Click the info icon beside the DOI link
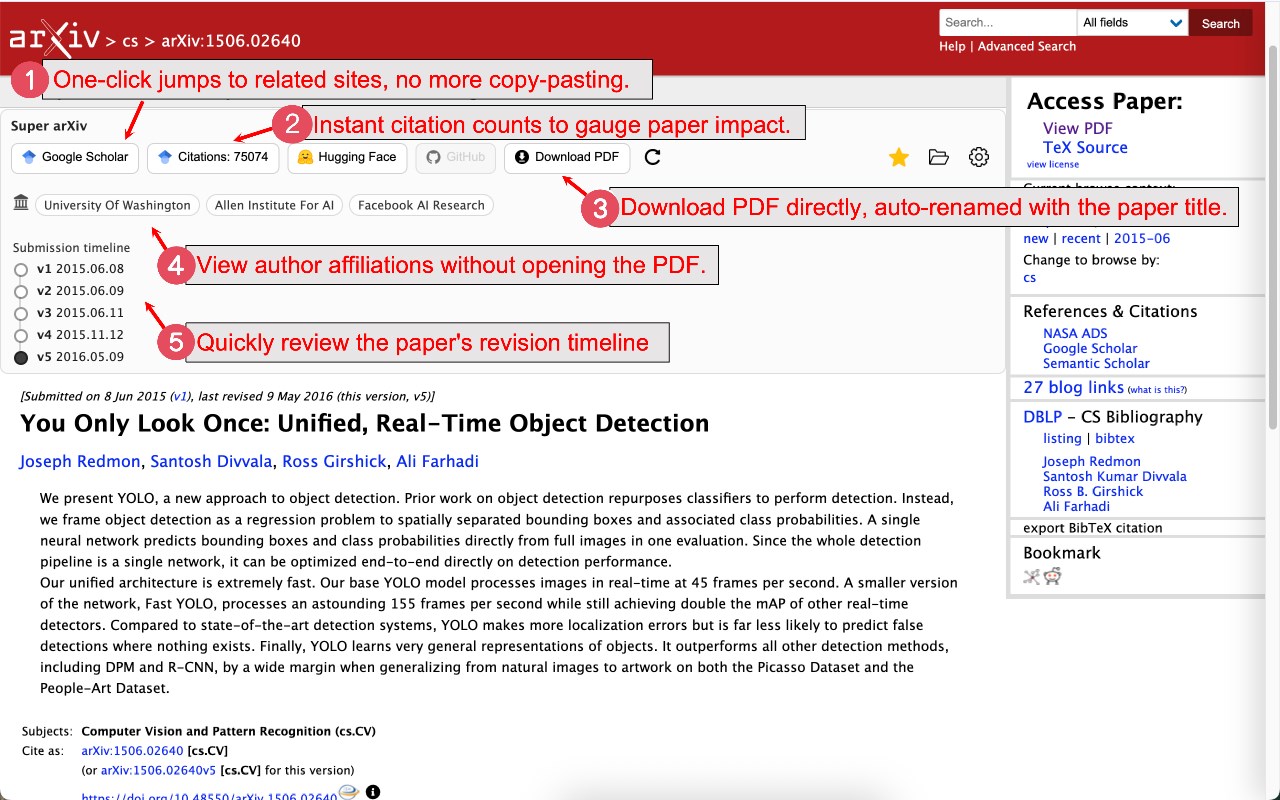Image resolution: width=1280 pixels, height=800 pixels. (x=373, y=792)
